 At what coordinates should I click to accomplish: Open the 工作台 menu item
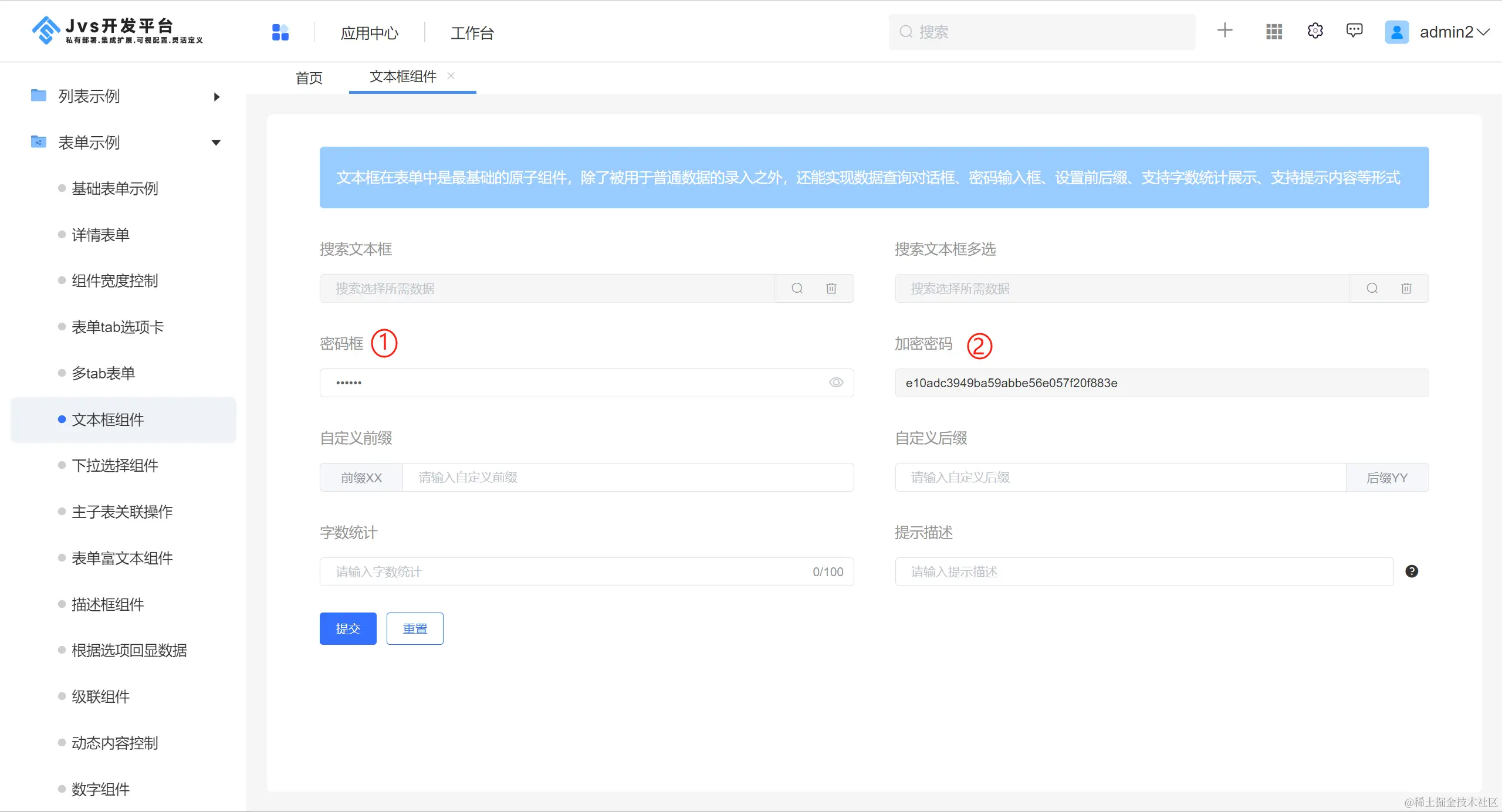click(472, 33)
